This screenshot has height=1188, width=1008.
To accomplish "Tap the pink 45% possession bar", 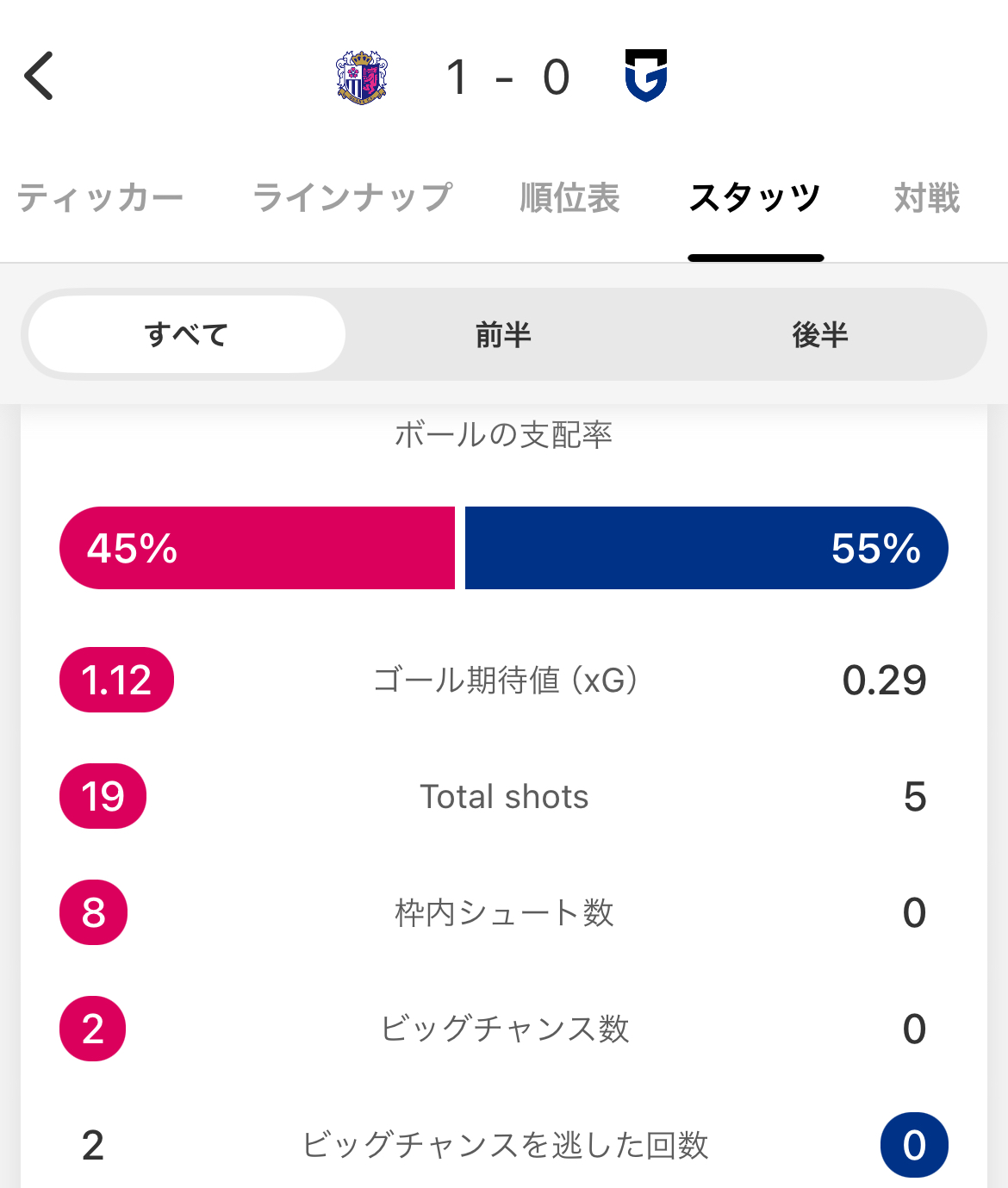I will [x=257, y=548].
